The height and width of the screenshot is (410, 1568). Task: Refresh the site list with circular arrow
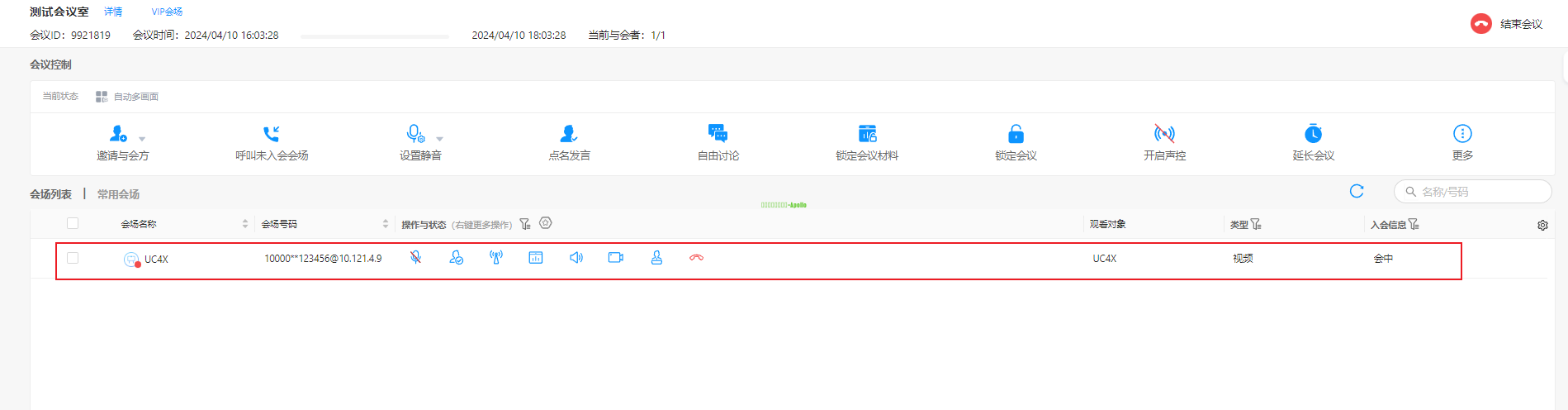(x=1357, y=192)
